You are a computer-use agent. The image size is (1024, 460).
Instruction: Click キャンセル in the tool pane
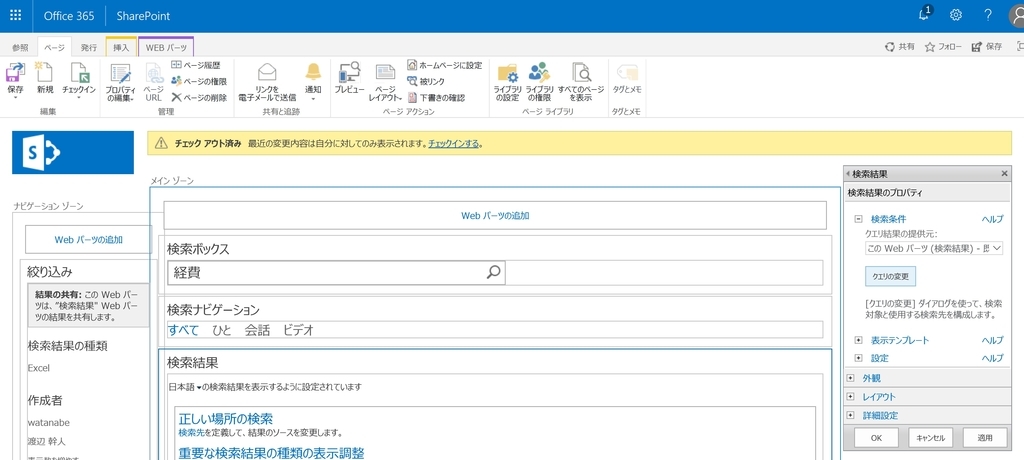tap(931, 438)
